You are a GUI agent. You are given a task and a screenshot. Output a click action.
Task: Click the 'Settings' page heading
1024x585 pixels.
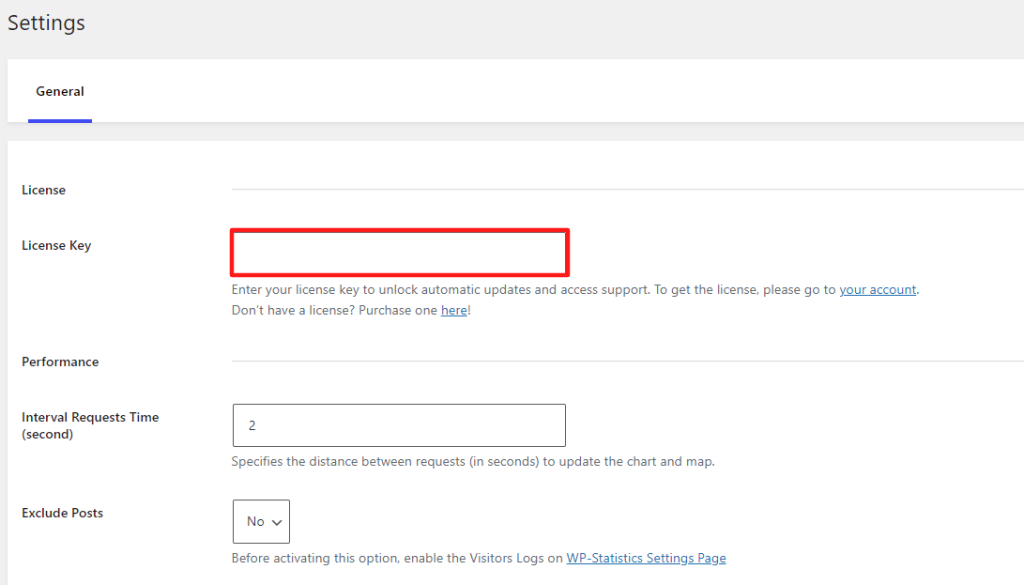point(46,23)
